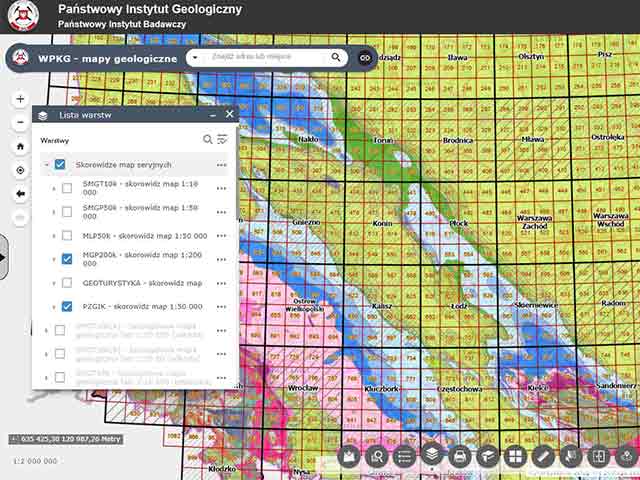Image resolution: width=640 pixels, height=480 pixels.
Task: Zoom out of the map
Action: tap(21, 123)
